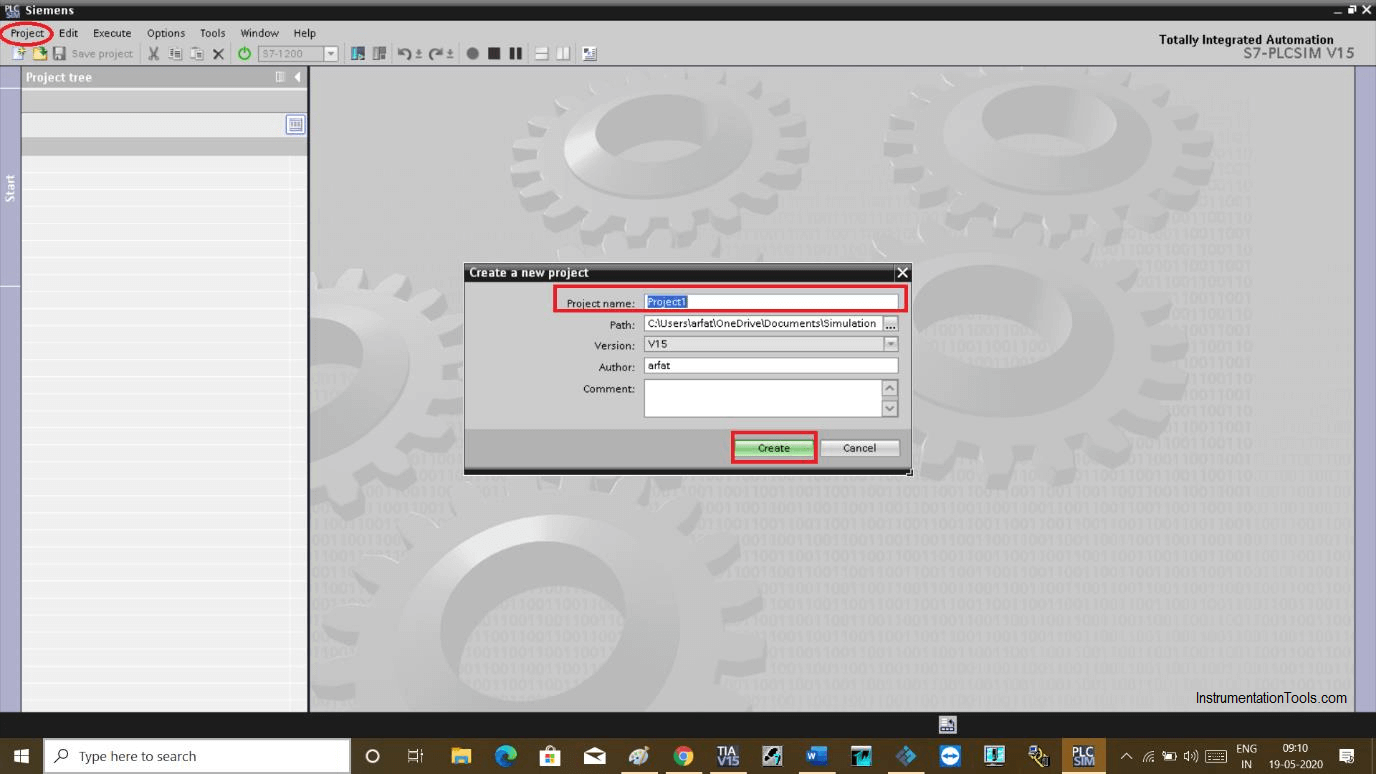Image resolution: width=1376 pixels, height=774 pixels.
Task: Click the Paste icon in toolbar
Action: coord(197,54)
